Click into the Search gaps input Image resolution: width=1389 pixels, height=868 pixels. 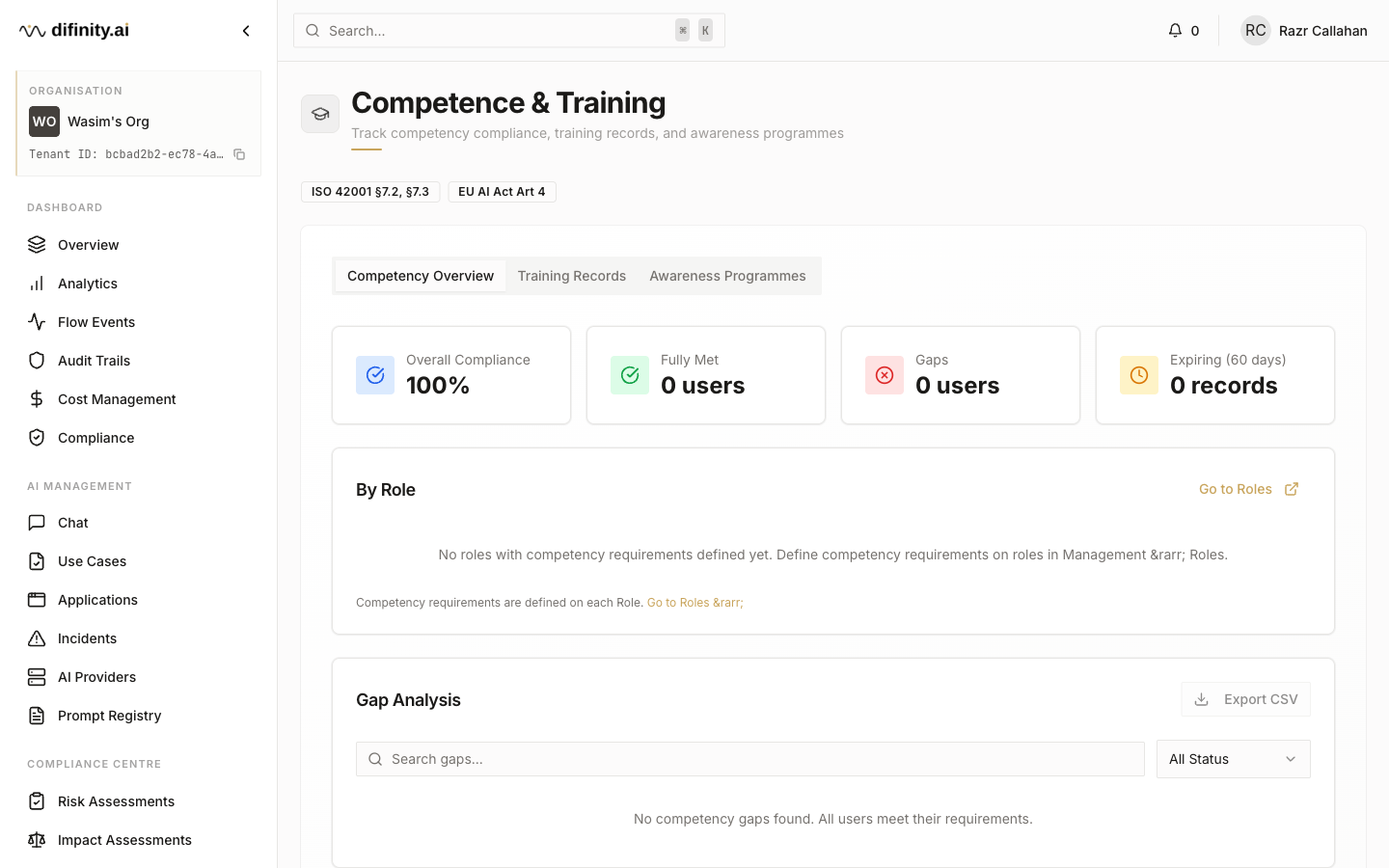[x=750, y=759]
